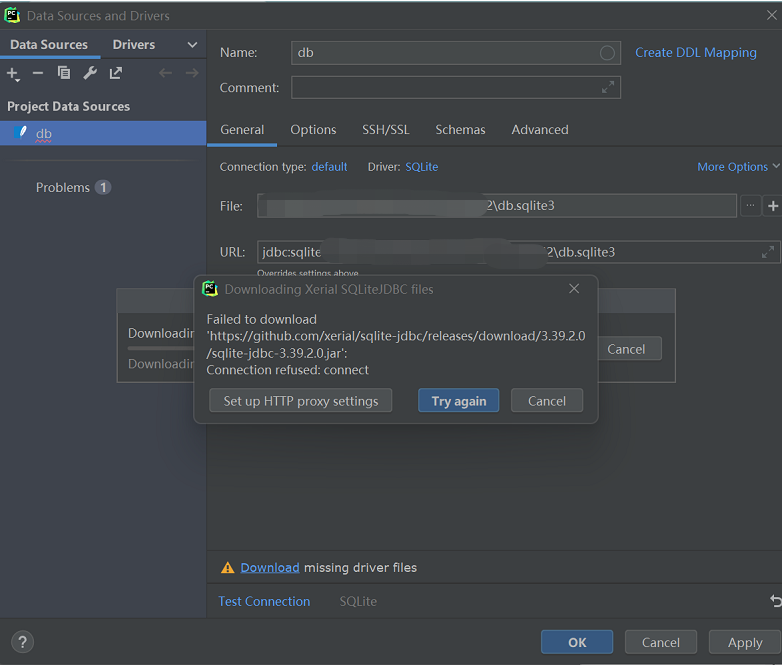Select the db feather icon in list

coord(22,133)
